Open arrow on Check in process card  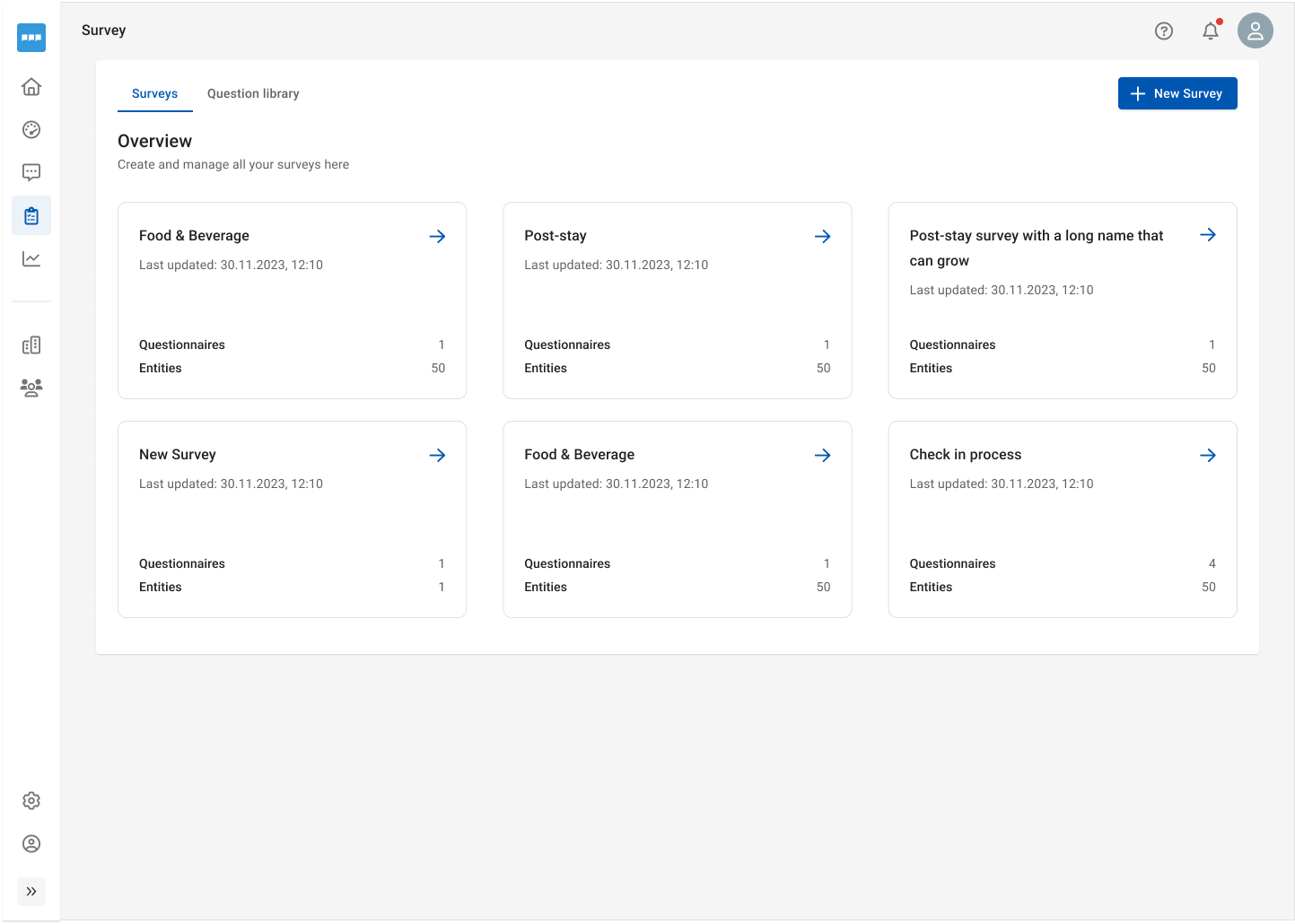(x=1208, y=455)
